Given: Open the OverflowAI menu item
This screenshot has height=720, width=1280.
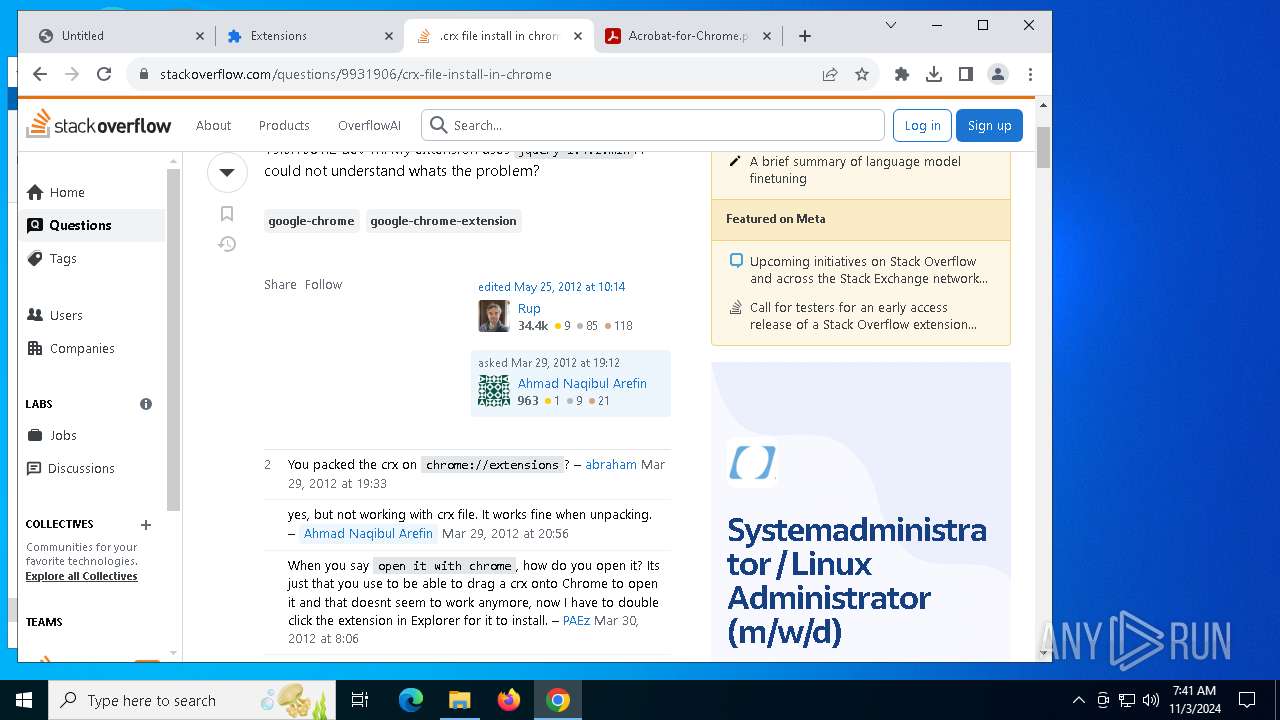Looking at the screenshot, I should coord(369,126).
